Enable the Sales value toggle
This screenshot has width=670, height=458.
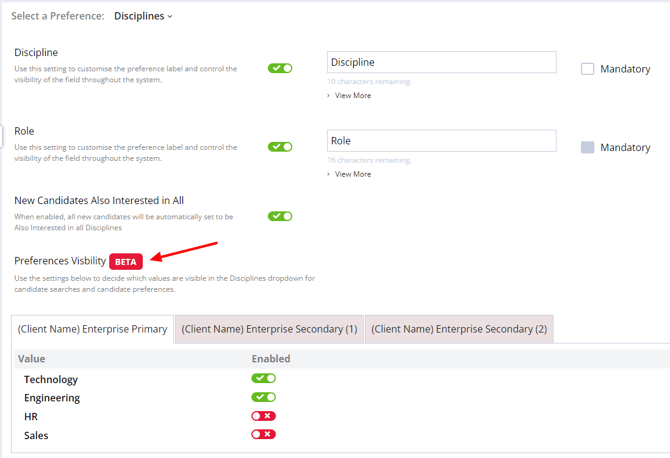263,435
